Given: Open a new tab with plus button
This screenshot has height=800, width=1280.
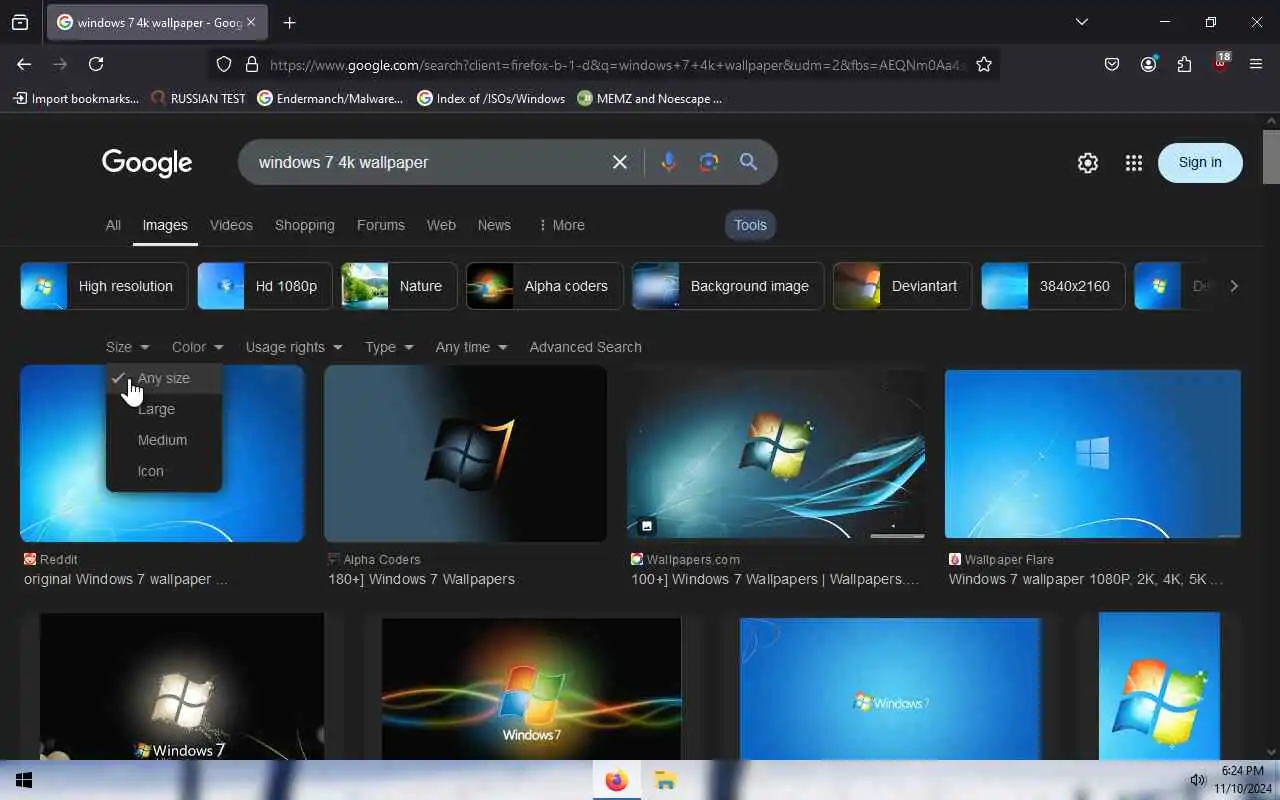Looking at the screenshot, I should [289, 22].
